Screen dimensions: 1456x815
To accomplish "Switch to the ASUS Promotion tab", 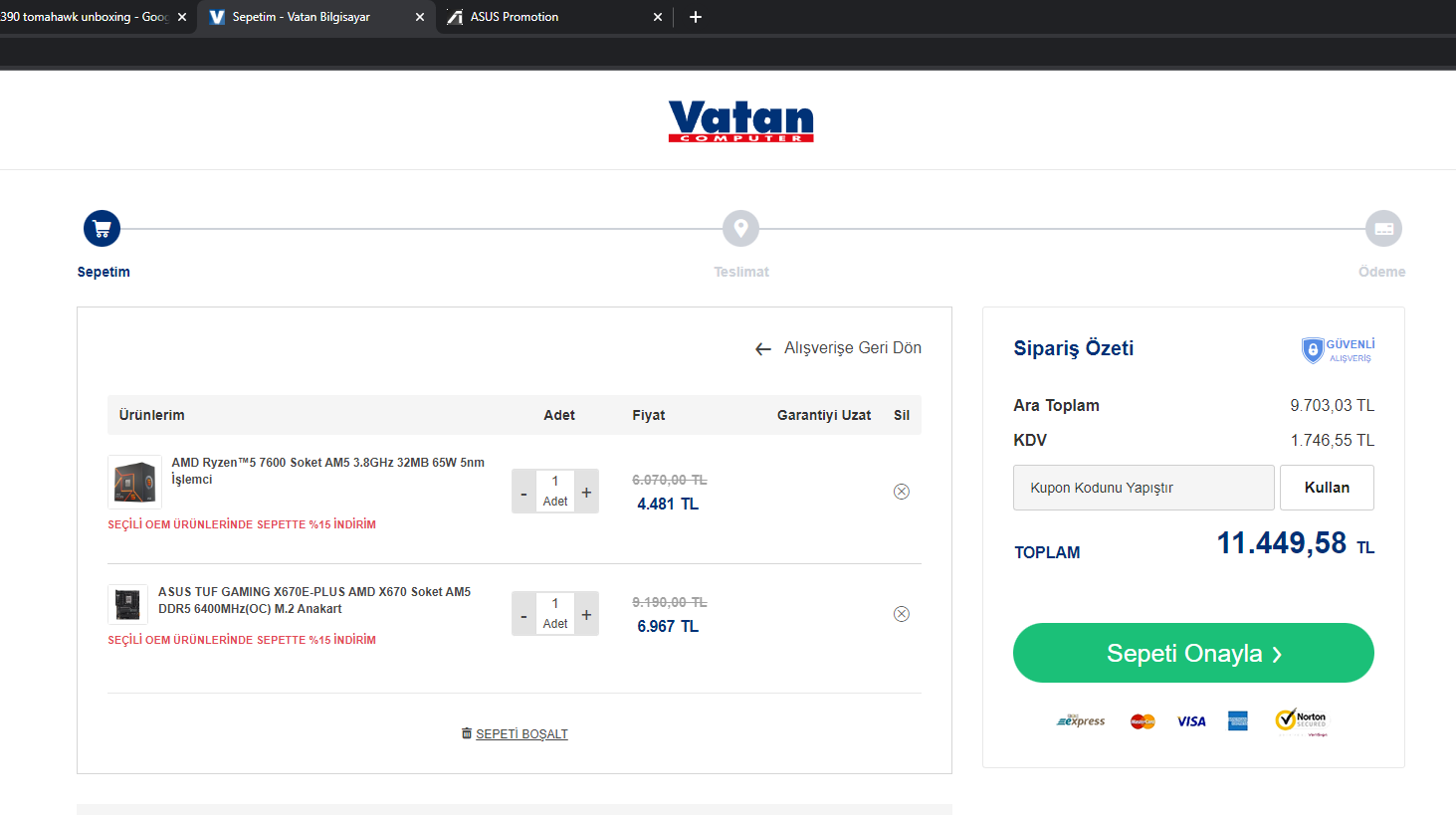I will point(554,17).
